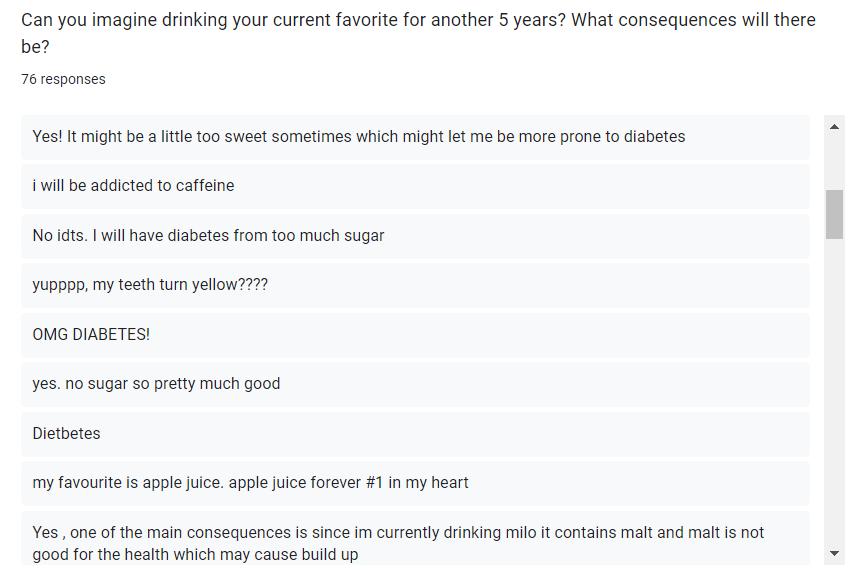Image resolution: width=851 pixels, height=587 pixels.
Task: Click the scrollbar down arrow
Action: tap(834, 553)
